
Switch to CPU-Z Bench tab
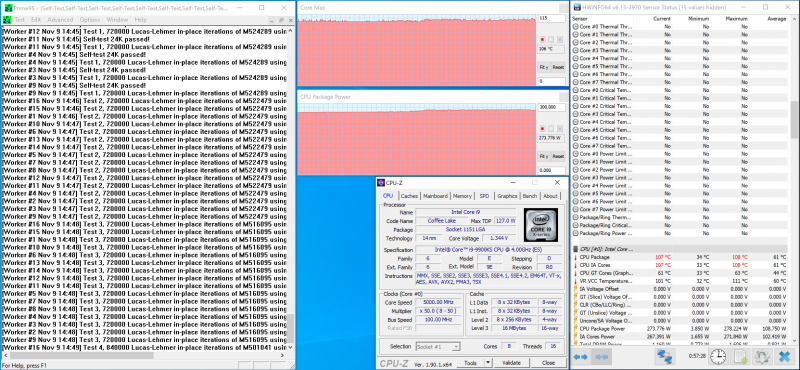click(530, 196)
